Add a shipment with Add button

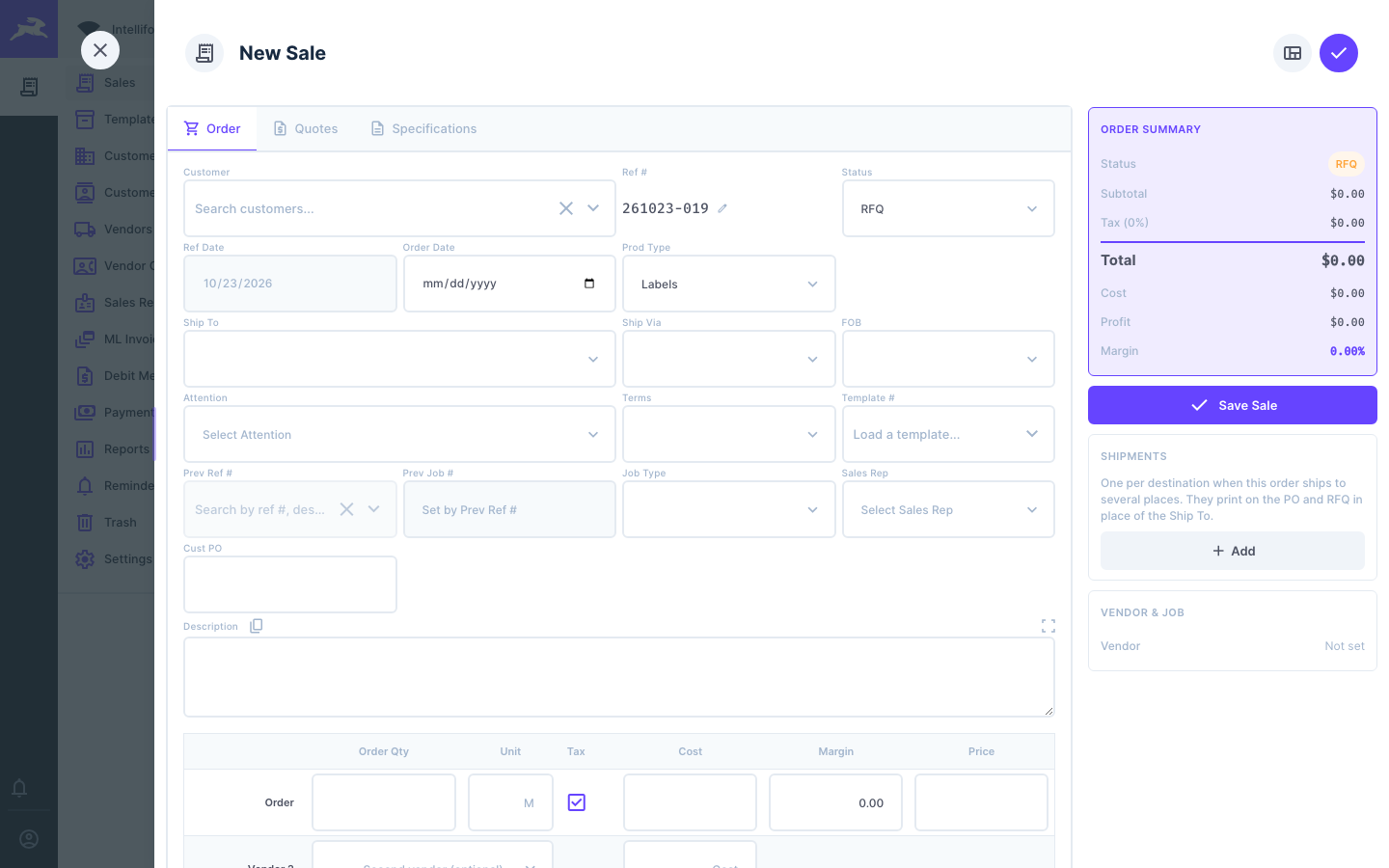[x=1233, y=551]
